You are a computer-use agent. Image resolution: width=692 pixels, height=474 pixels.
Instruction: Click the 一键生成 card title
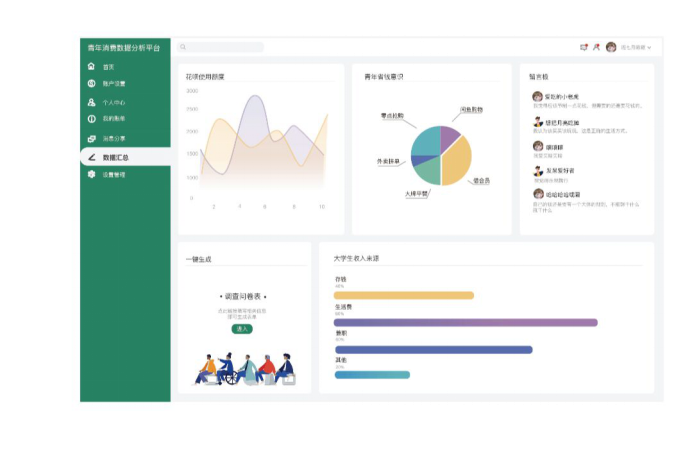(x=199, y=259)
